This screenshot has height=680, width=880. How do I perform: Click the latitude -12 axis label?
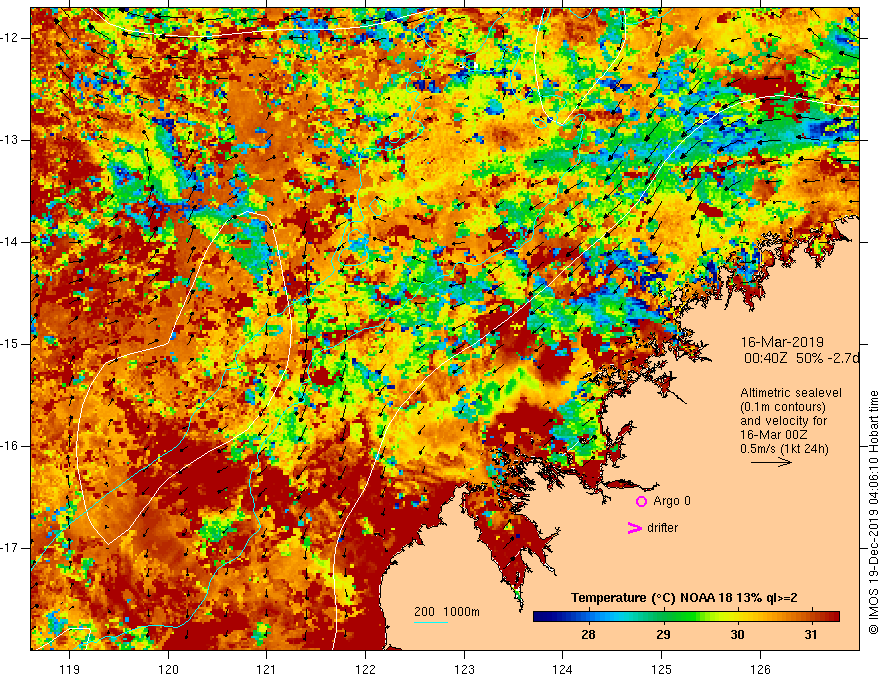11,38
